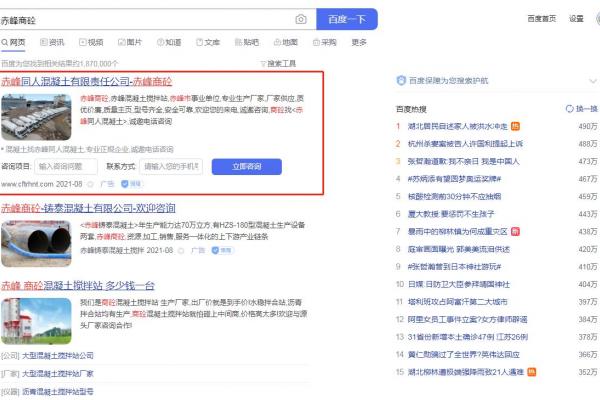
Task: Open 赤峰商砼-铸泰混凝土有限公司 result title
Action: [88, 208]
